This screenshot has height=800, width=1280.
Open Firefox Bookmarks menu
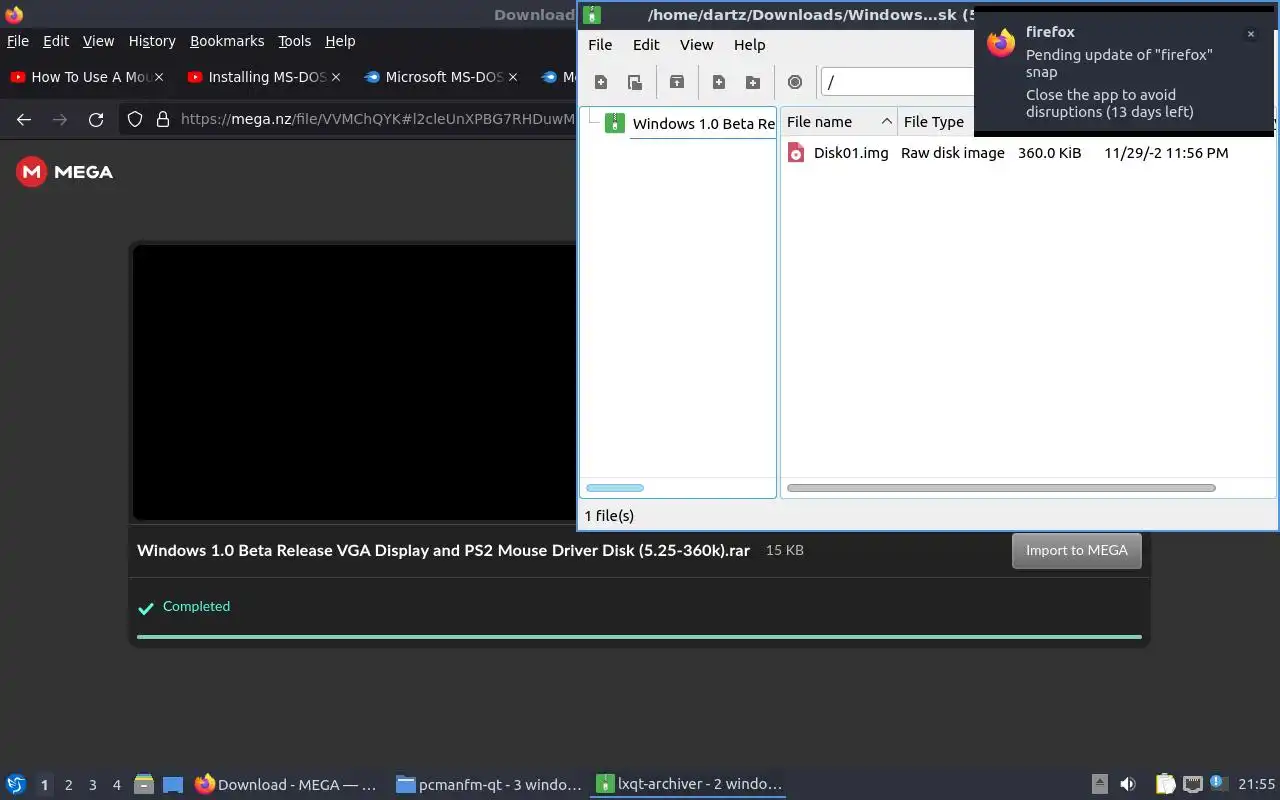coord(227,41)
